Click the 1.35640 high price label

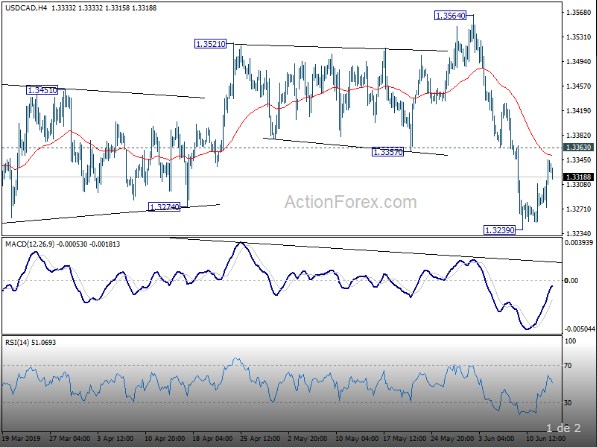coord(450,16)
